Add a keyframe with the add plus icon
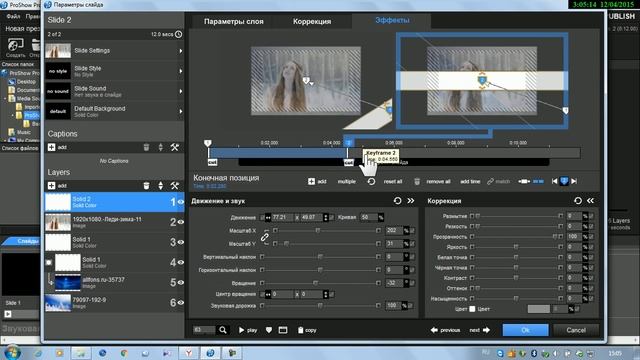Screen dimensions: 640x360 [311, 181]
